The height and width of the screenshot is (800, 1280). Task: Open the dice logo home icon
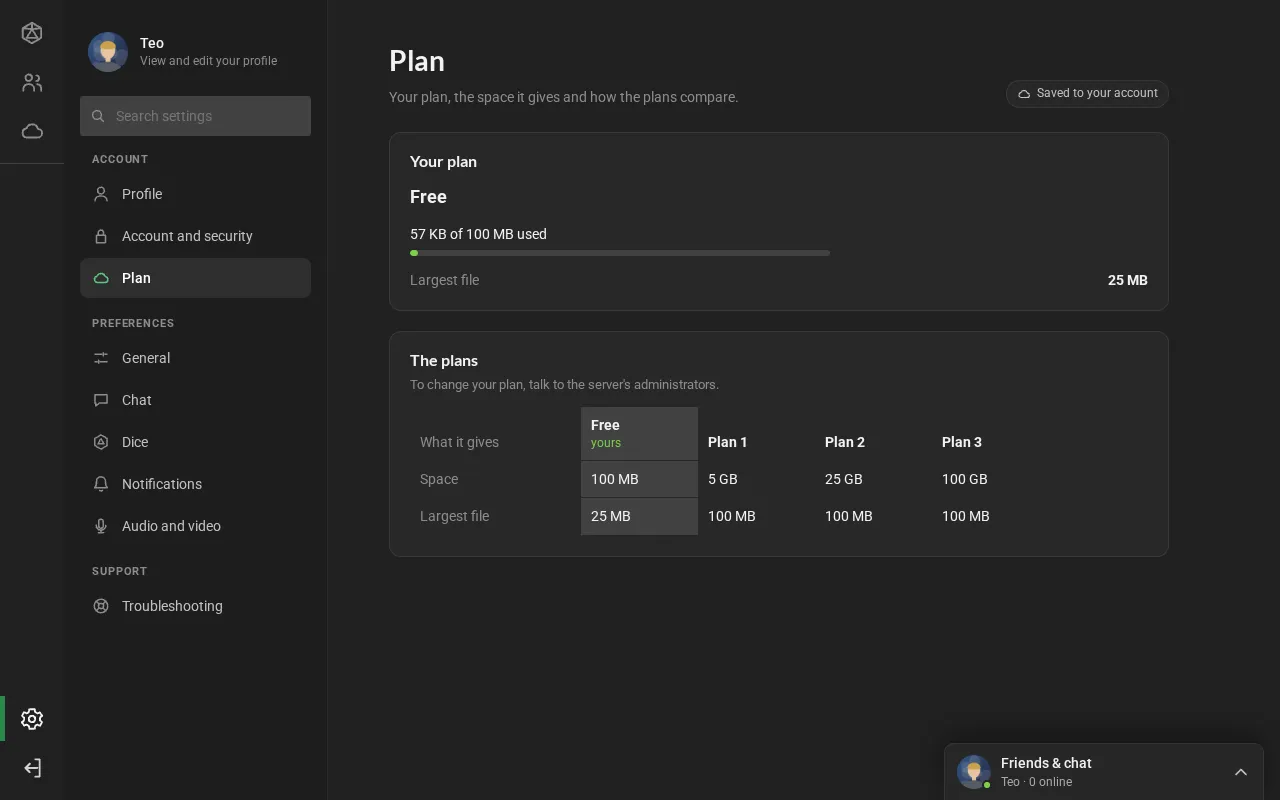(32, 33)
